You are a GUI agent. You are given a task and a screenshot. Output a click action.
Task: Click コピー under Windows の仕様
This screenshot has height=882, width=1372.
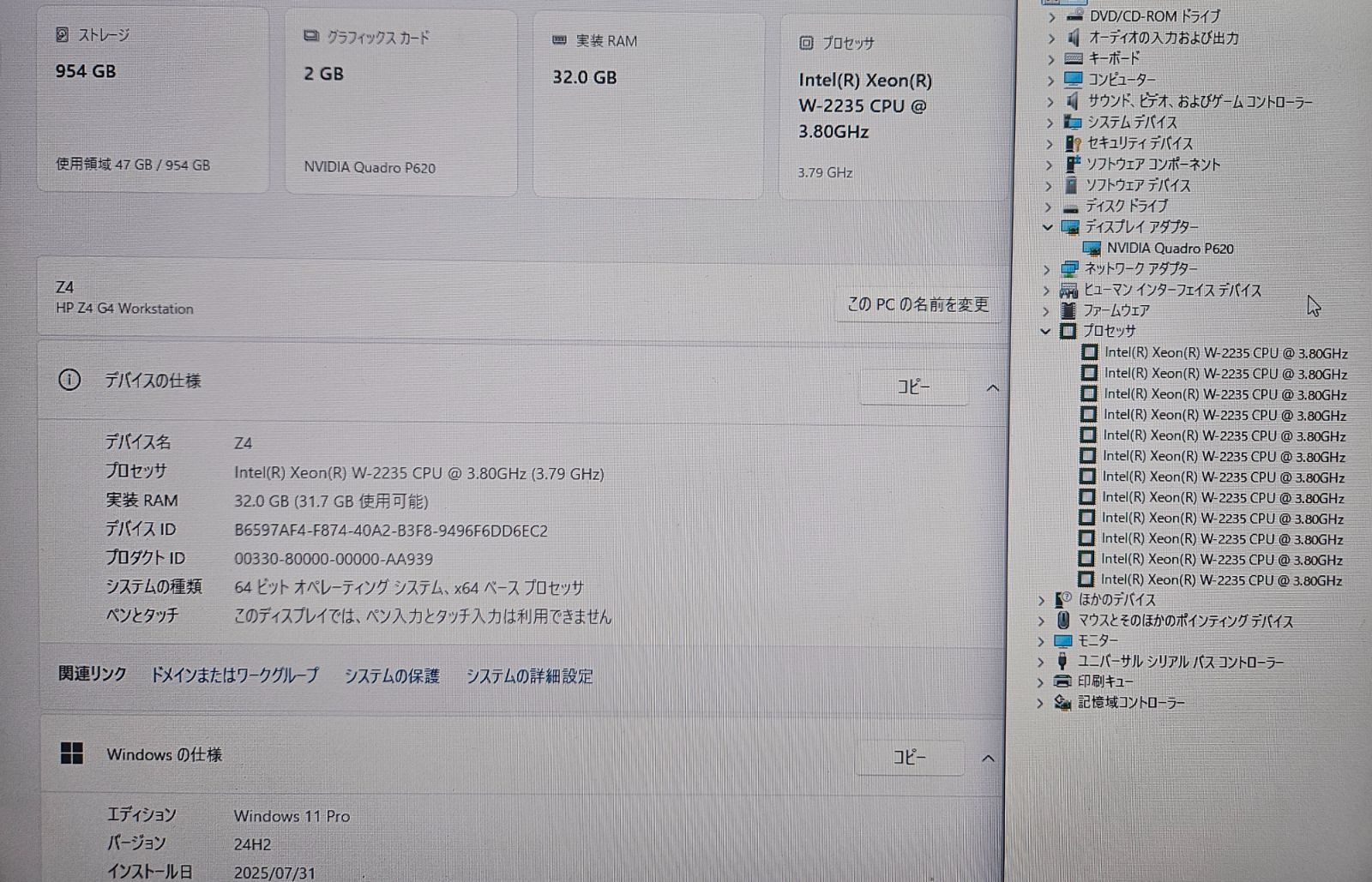click(x=911, y=758)
